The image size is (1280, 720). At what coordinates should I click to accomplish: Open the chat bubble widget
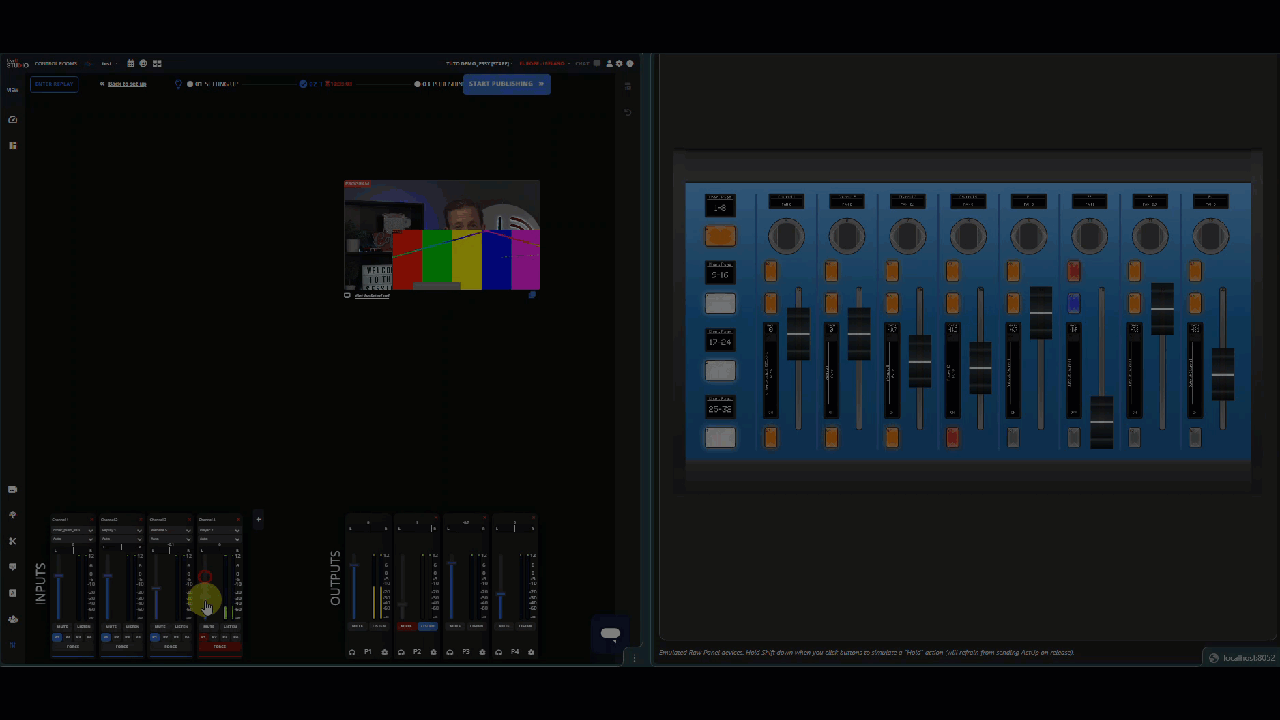pos(610,634)
